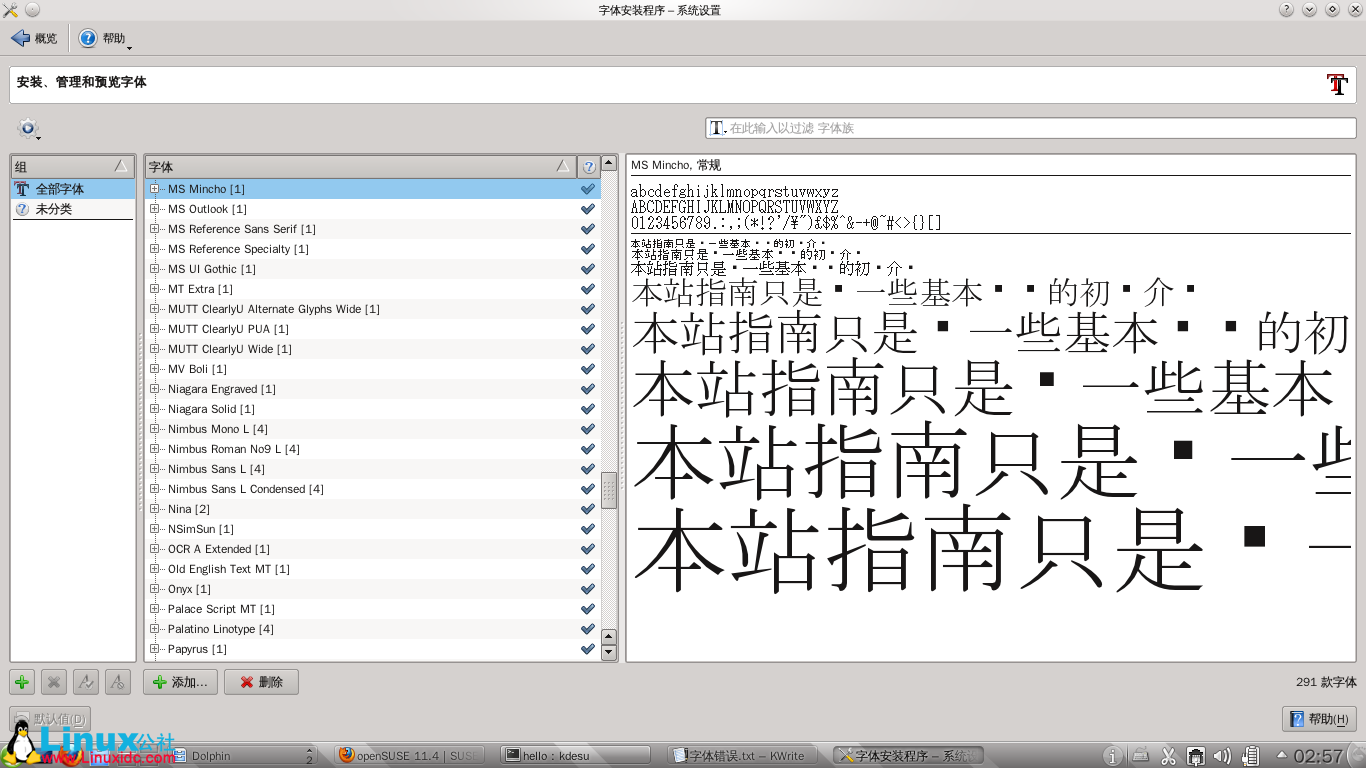Switch to hello : kdesu taskbar window
The width and height of the screenshot is (1366, 768).
coord(575,756)
